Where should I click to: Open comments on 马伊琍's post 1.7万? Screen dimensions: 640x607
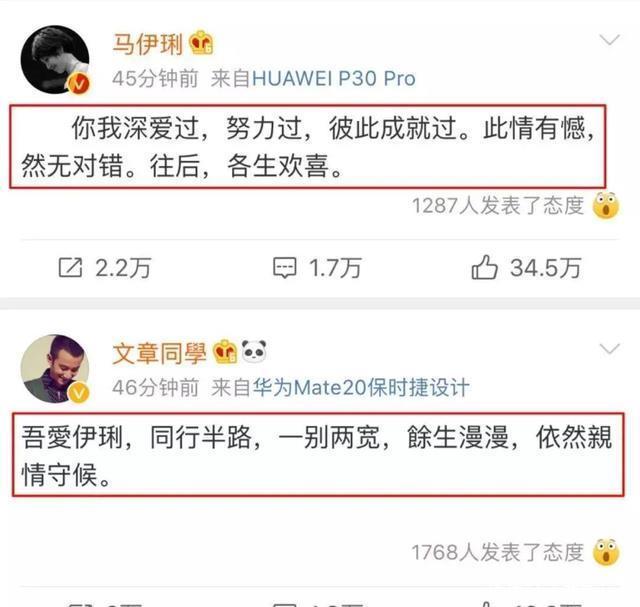tap(317, 268)
